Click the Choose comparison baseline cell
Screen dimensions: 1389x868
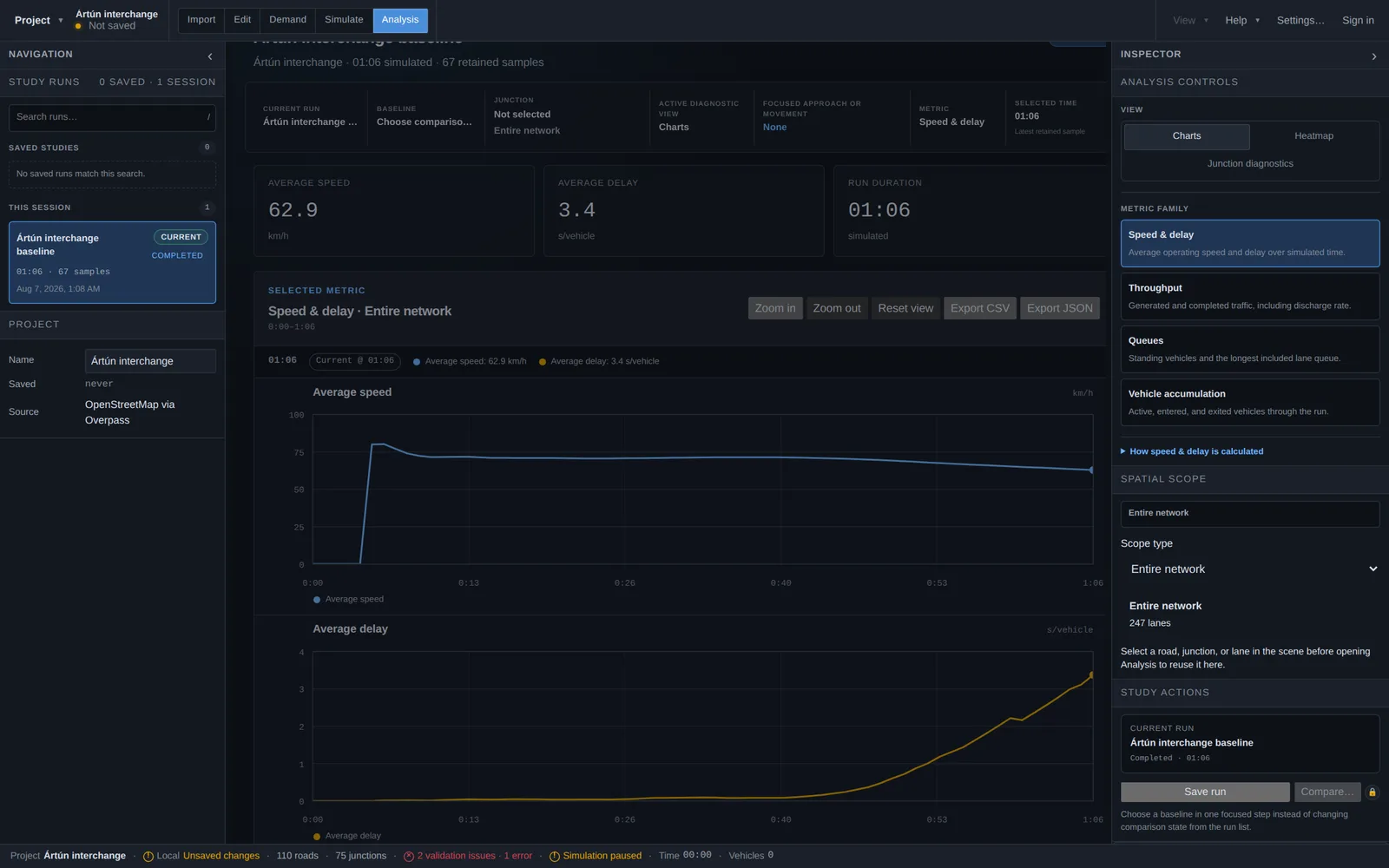click(425, 116)
